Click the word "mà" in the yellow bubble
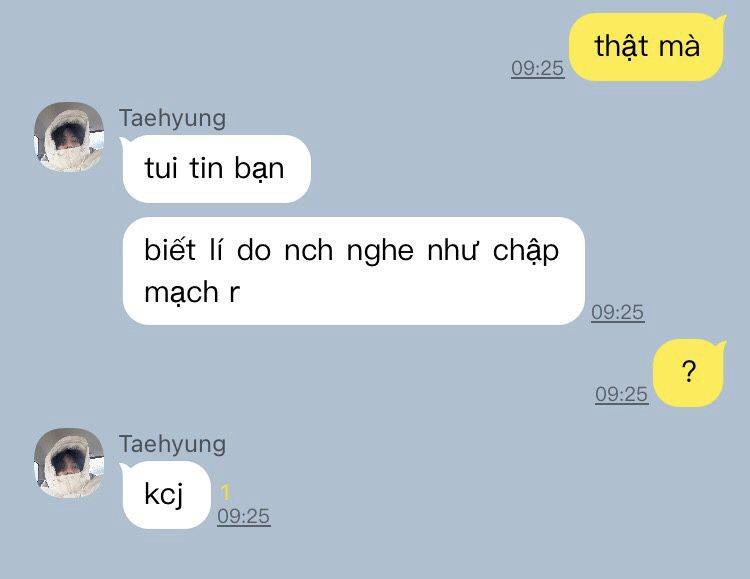Viewport: 750px width, 579px height. coord(679,46)
